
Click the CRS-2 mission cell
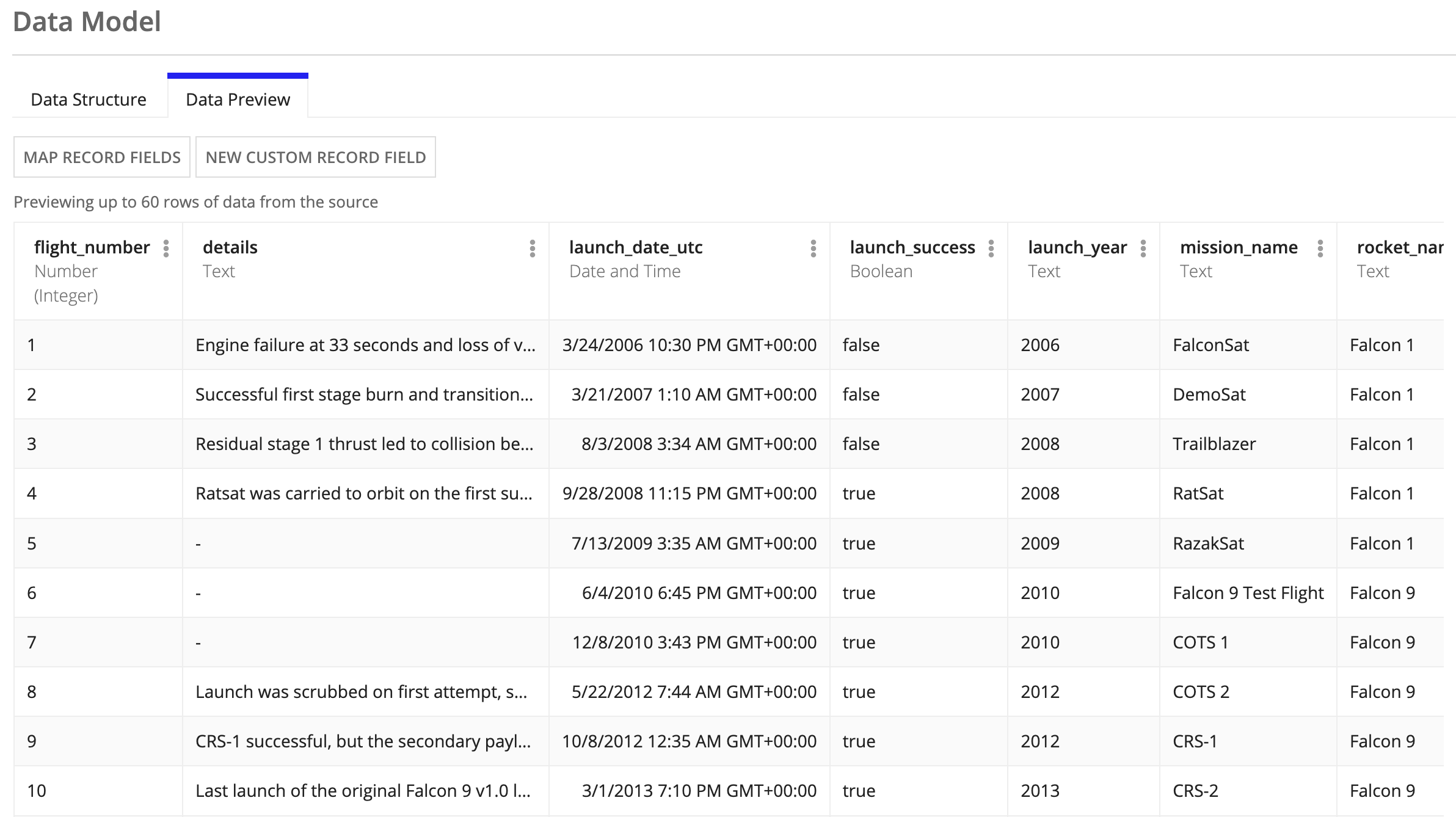[1248, 791]
